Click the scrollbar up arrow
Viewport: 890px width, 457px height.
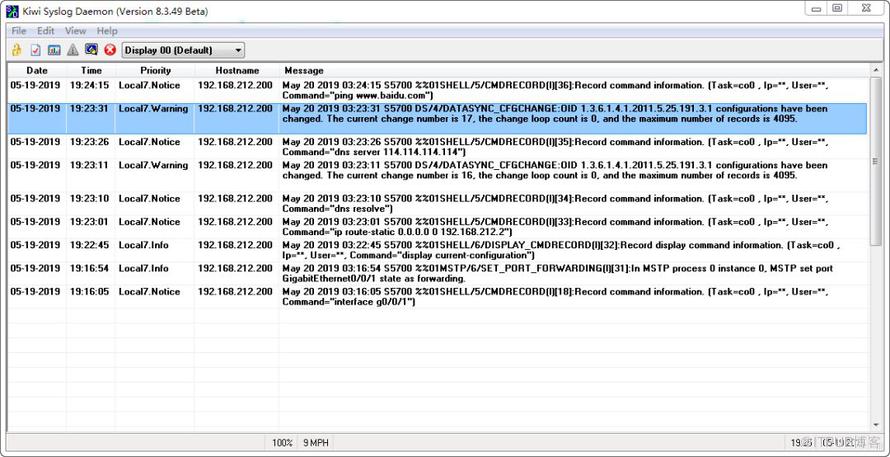click(876, 70)
